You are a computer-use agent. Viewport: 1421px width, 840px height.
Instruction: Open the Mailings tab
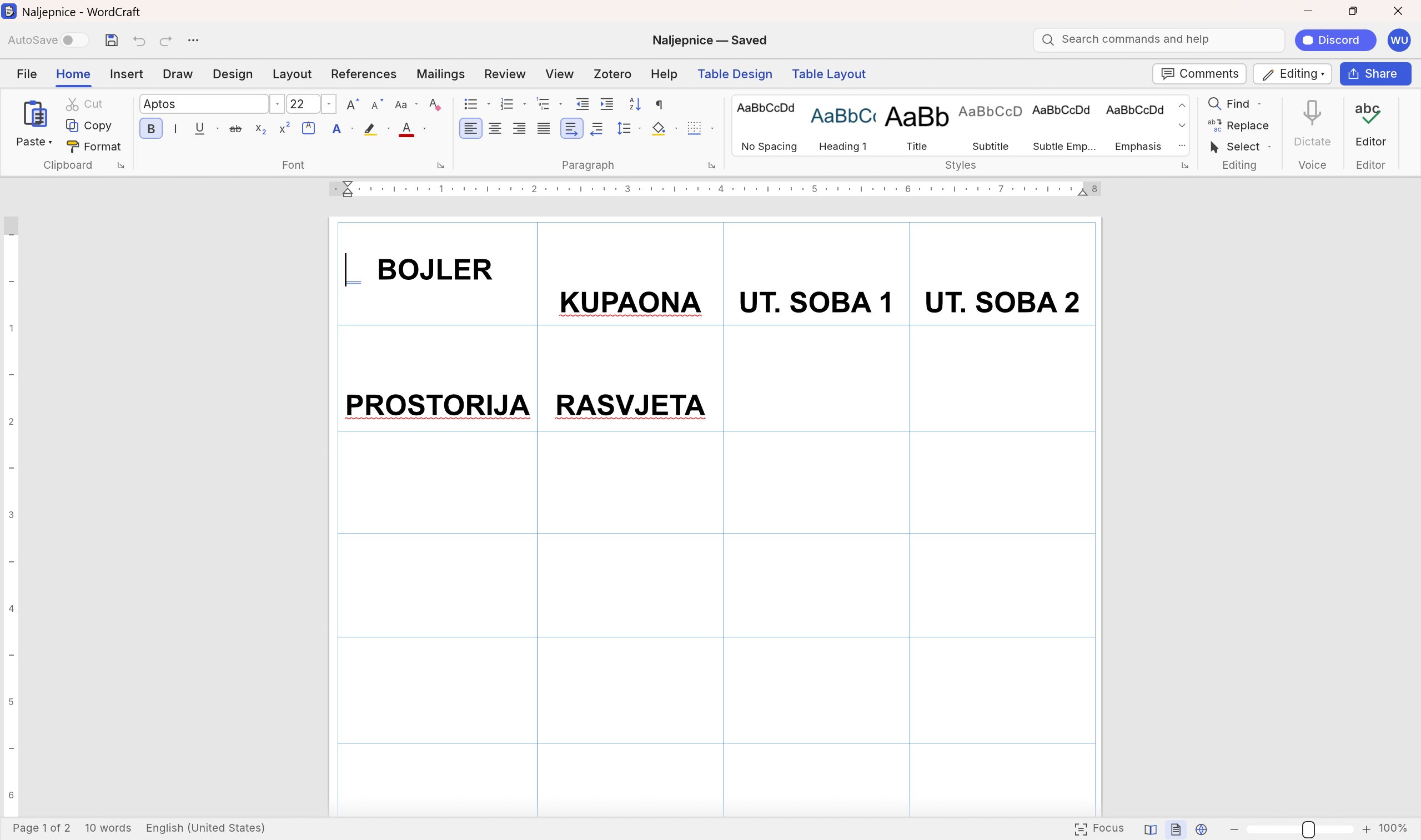coord(440,74)
